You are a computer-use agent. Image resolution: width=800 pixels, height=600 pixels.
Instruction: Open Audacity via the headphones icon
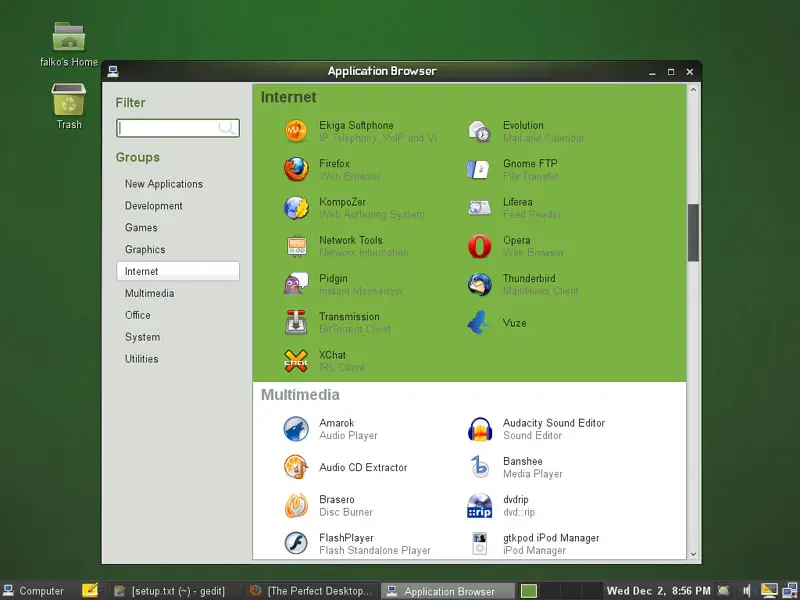[x=480, y=429]
